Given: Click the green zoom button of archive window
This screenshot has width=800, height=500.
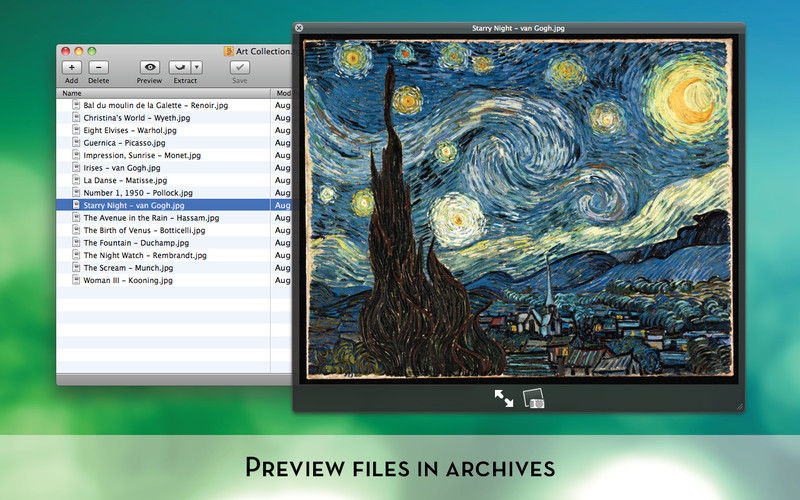Looking at the screenshot, I should tap(92, 51).
